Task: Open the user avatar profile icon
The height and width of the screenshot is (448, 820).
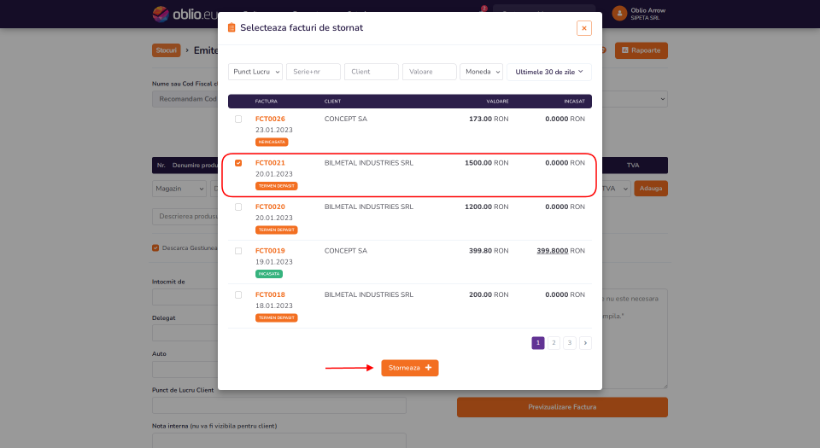Action: pos(619,14)
